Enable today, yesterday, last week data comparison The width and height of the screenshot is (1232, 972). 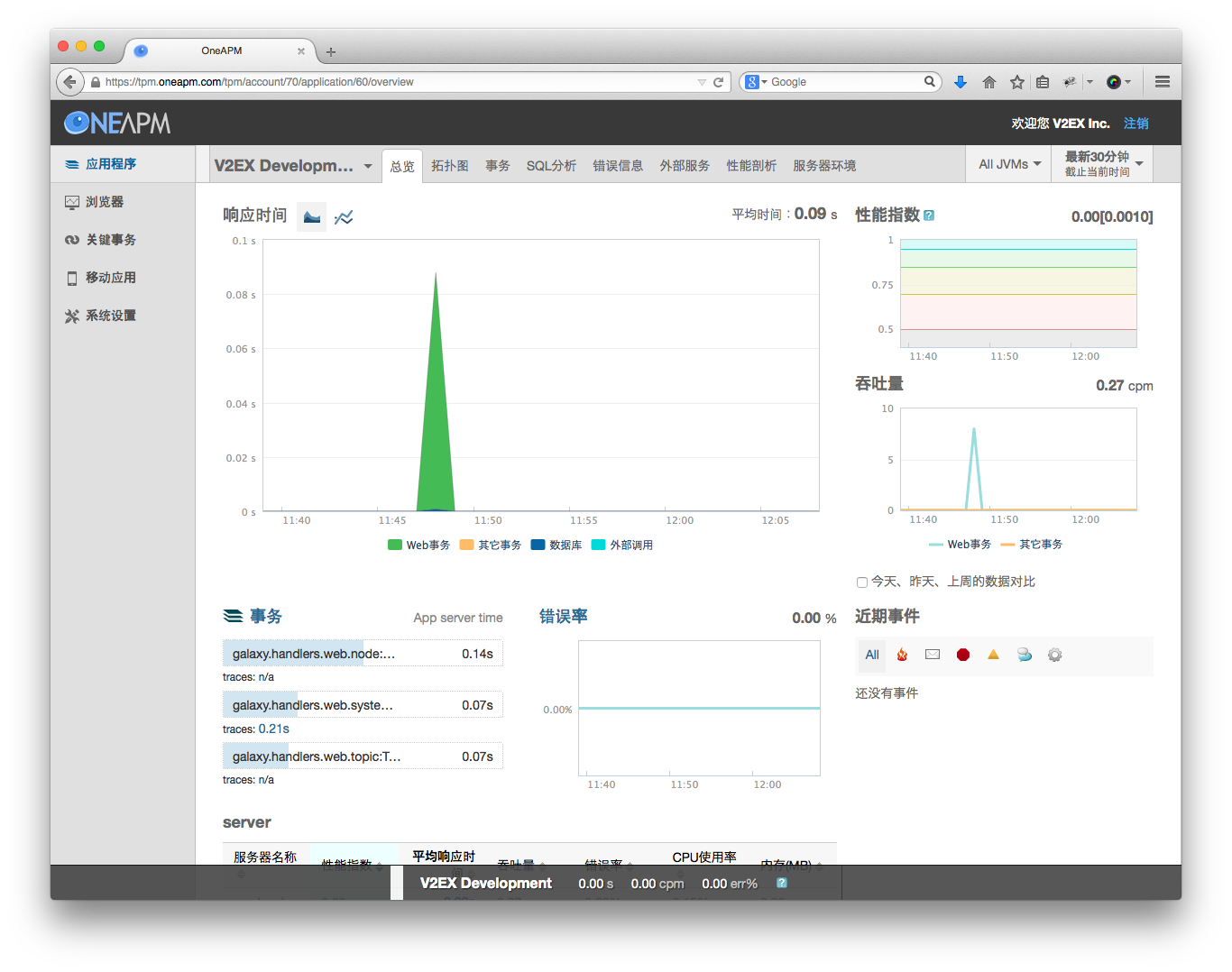tap(862, 582)
